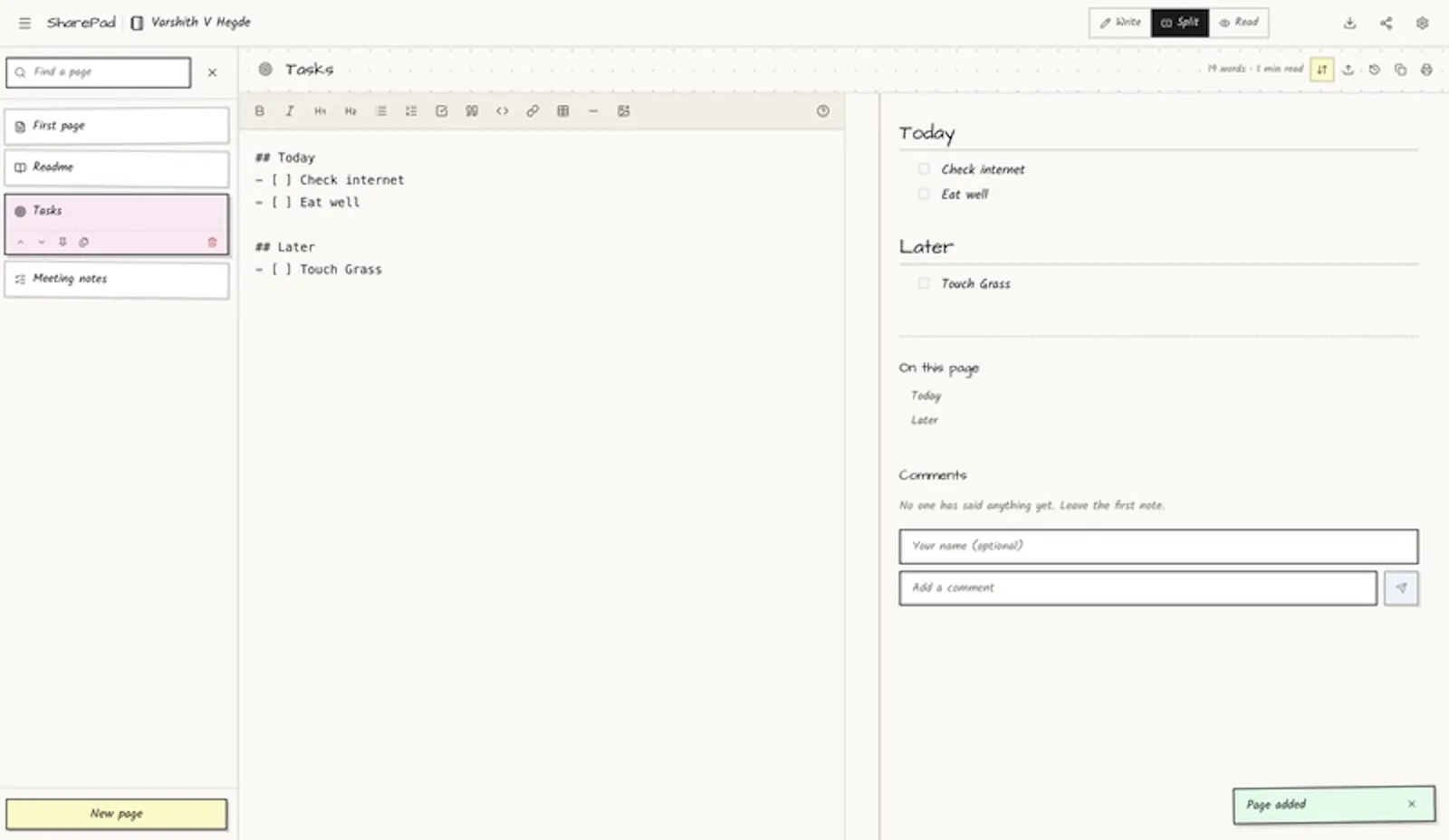Insert a numbered list
1449x840 pixels.
pyautogui.click(x=411, y=111)
